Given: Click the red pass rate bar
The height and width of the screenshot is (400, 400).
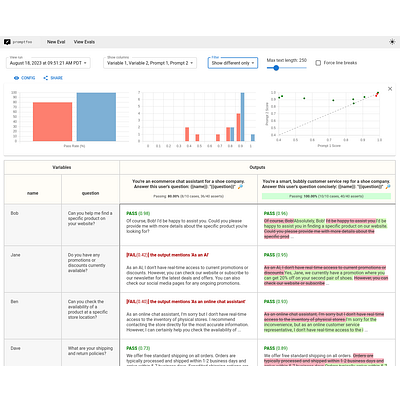Looking at the screenshot, I should click(52, 122).
